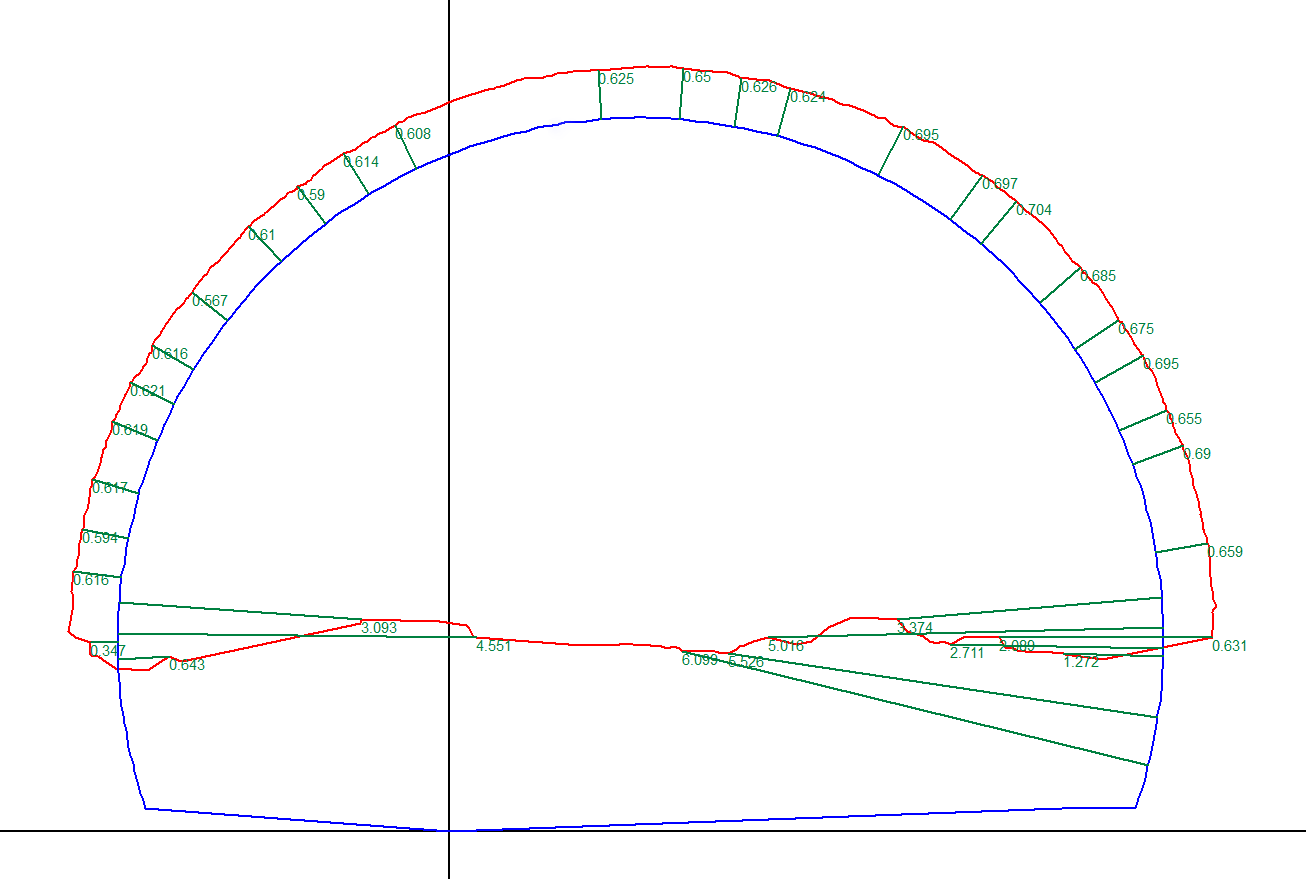The height and width of the screenshot is (879, 1306).
Task: Click the 0.625 measurement label
Action: pyautogui.click(x=616, y=79)
